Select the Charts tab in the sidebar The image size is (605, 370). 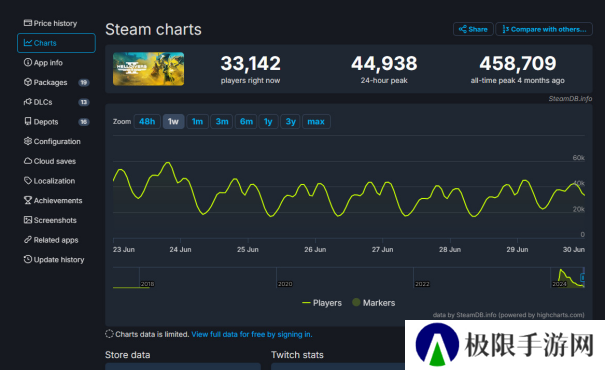coord(56,43)
